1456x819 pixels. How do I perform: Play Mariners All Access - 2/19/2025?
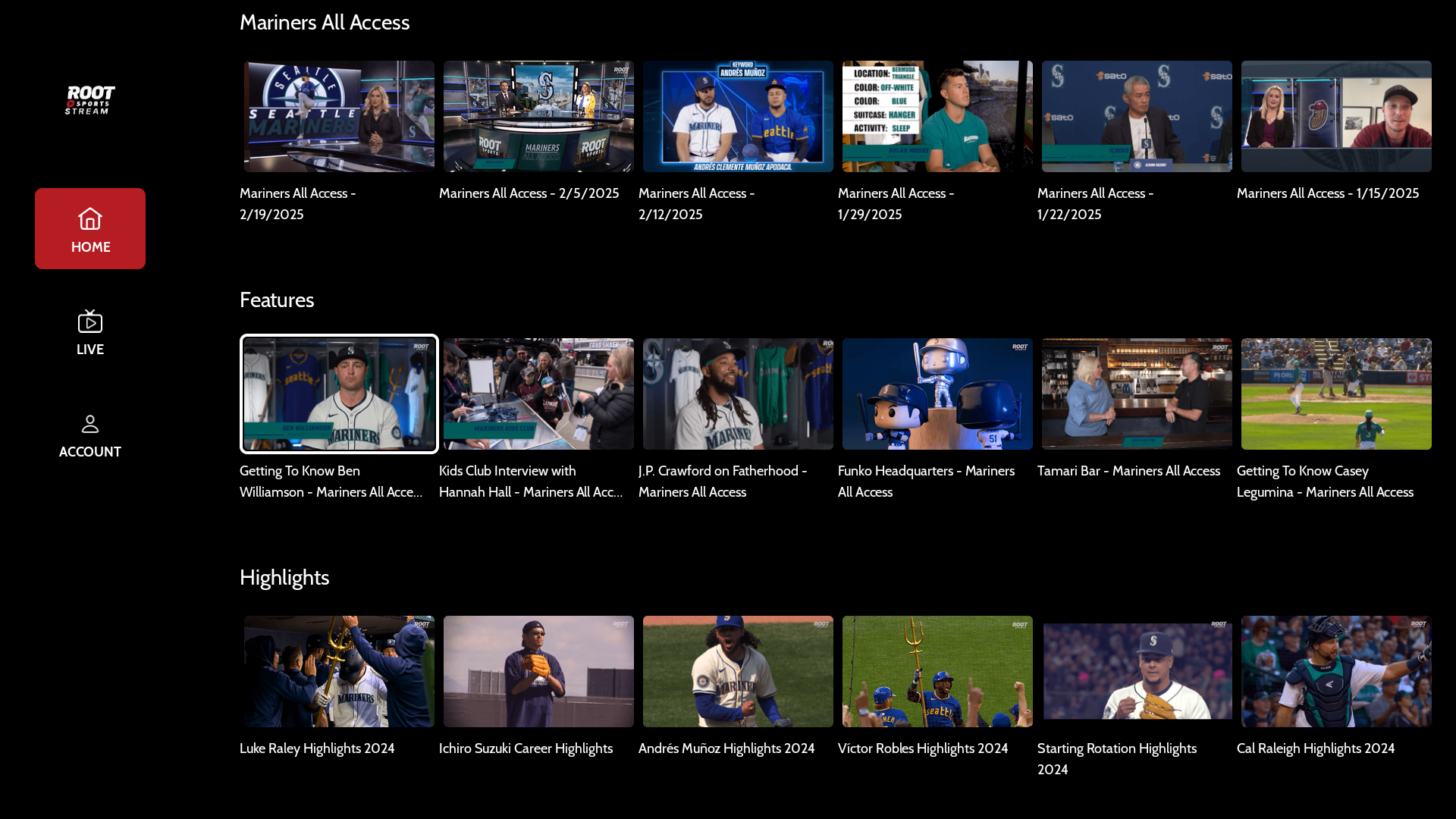click(339, 116)
